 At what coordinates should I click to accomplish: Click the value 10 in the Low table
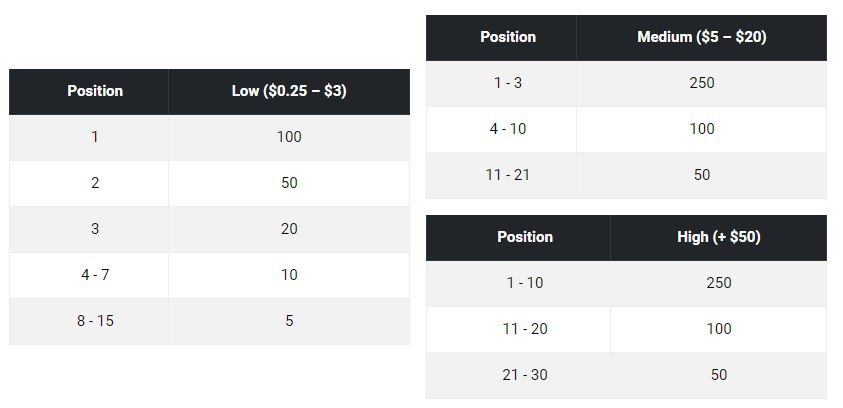pyautogui.click(x=289, y=275)
